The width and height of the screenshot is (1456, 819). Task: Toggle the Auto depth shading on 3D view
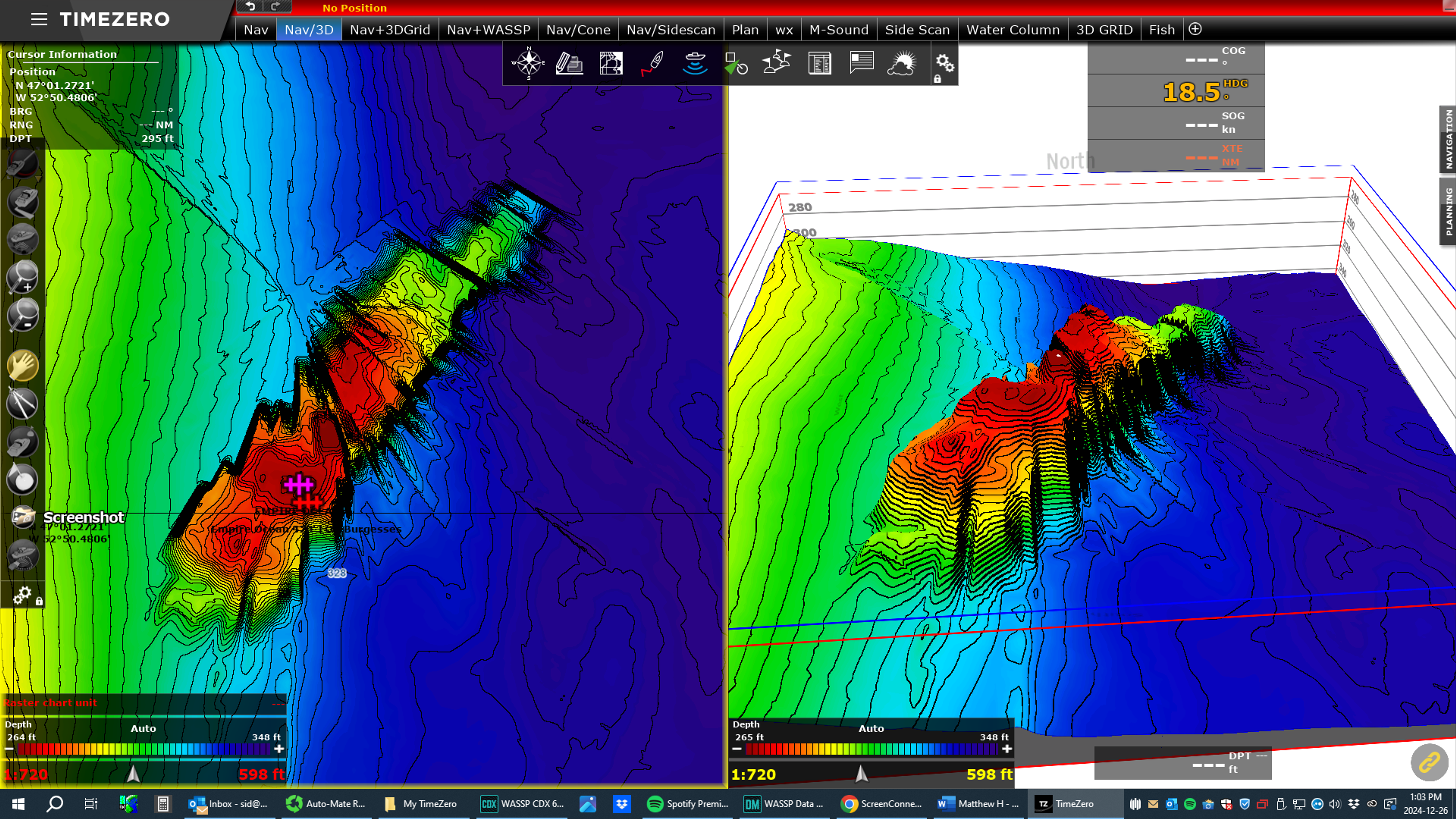point(871,728)
